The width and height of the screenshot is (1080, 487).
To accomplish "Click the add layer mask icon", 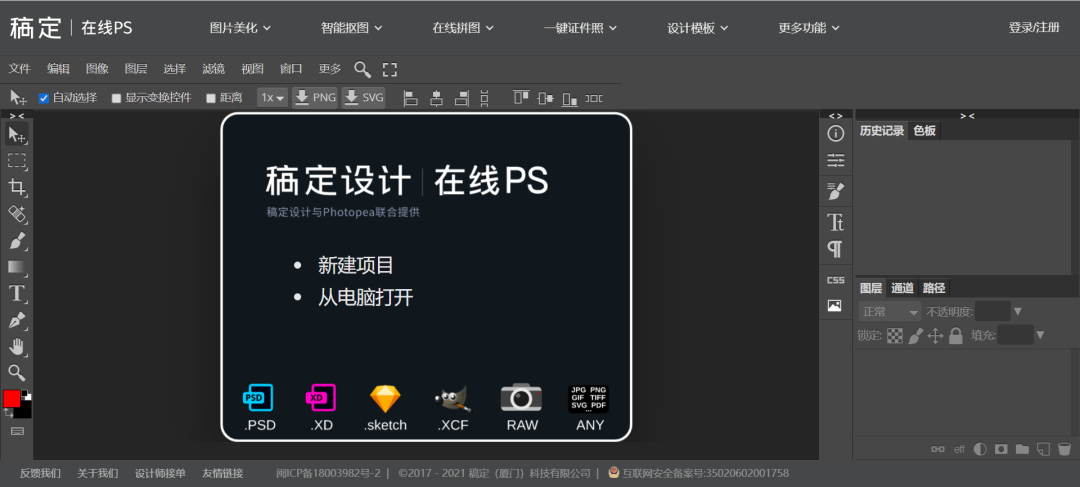I will (1001, 449).
